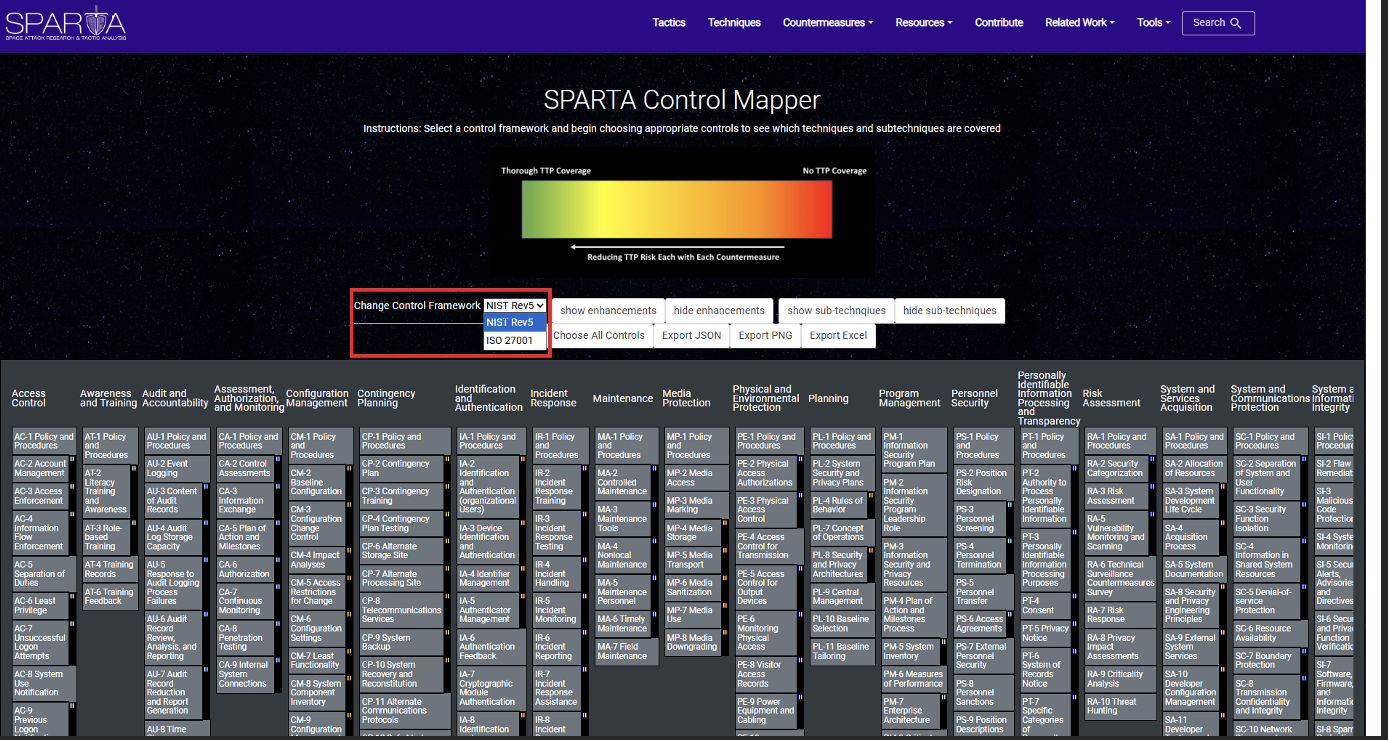Click the Choose All Controls button
Screen dimensions: 1388x740
pyautogui.click(x=599, y=335)
